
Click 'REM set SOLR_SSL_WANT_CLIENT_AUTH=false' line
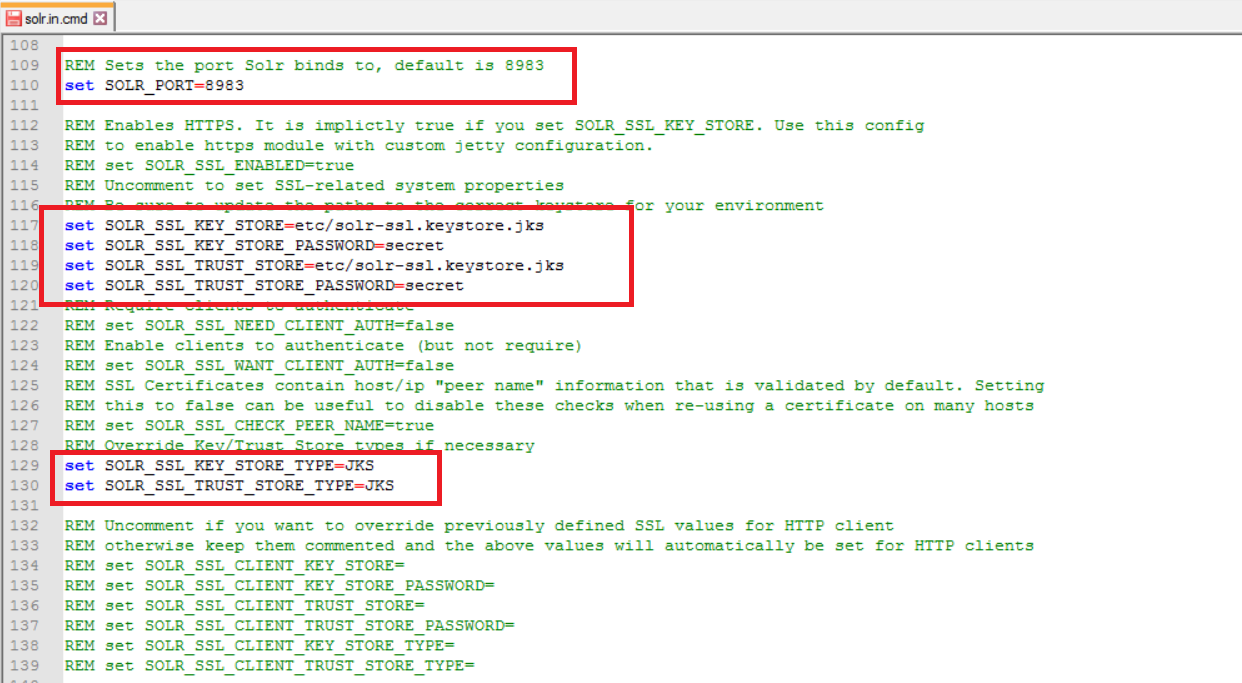(x=260, y=365)
